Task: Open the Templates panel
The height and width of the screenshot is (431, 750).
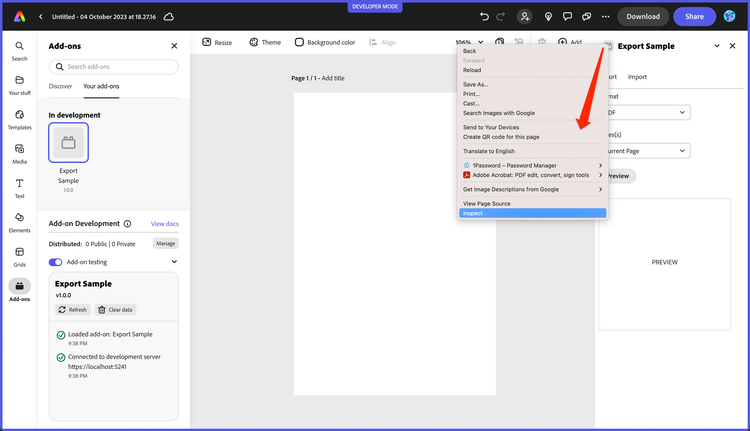Action: click(x=19, y=118)
